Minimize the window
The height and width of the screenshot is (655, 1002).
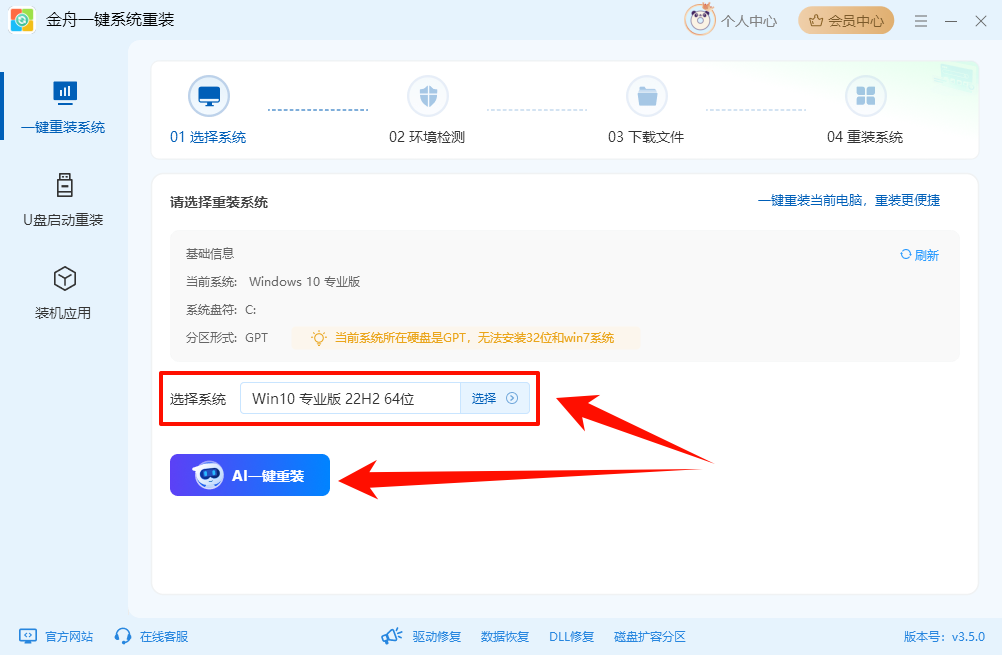click(x=951, y=21)
